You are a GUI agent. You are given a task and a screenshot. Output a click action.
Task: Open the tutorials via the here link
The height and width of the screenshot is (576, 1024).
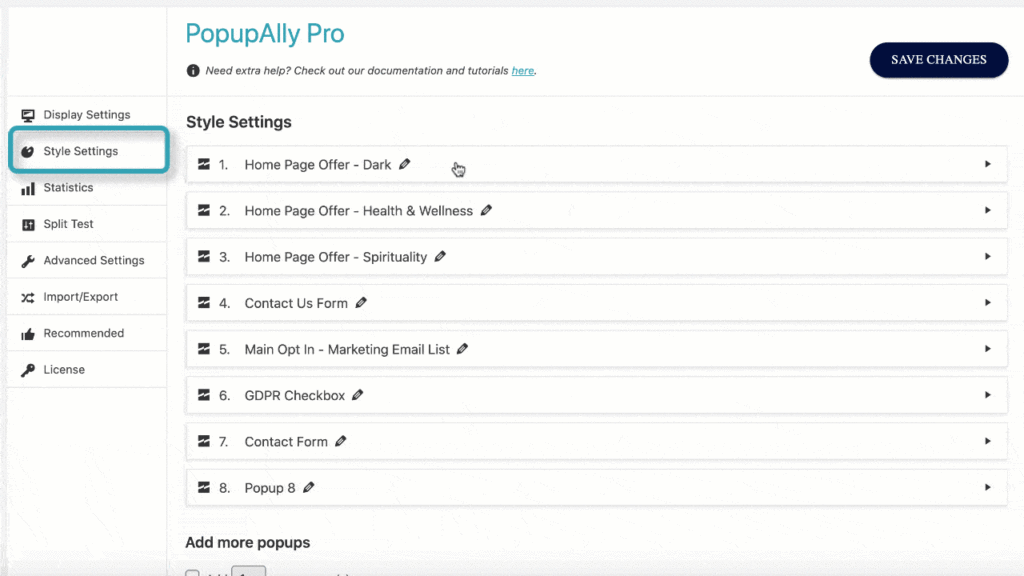click(x=524, y=70)
